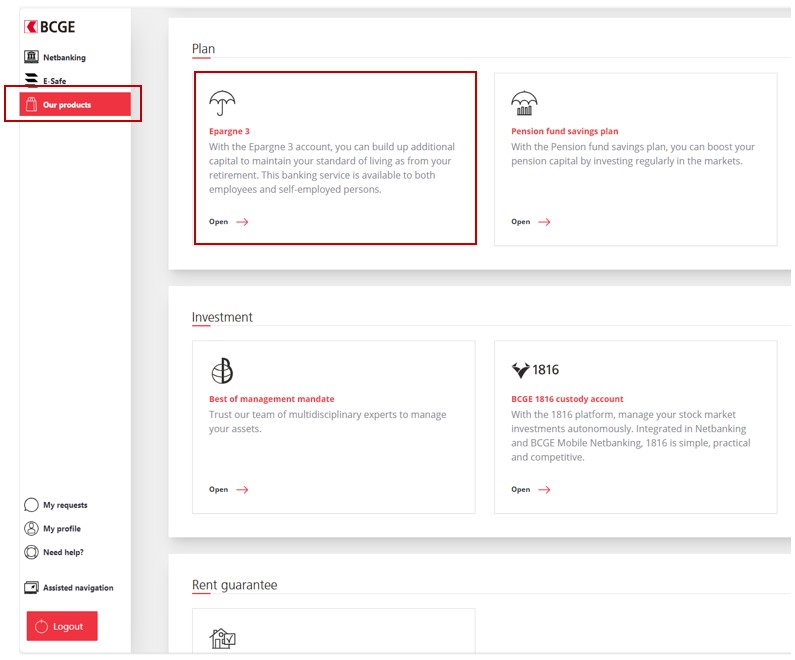The height and width of the screenshot is (660, 795).
Task: Click the Epargne 3 description paragraph
Action: point(332,168)
